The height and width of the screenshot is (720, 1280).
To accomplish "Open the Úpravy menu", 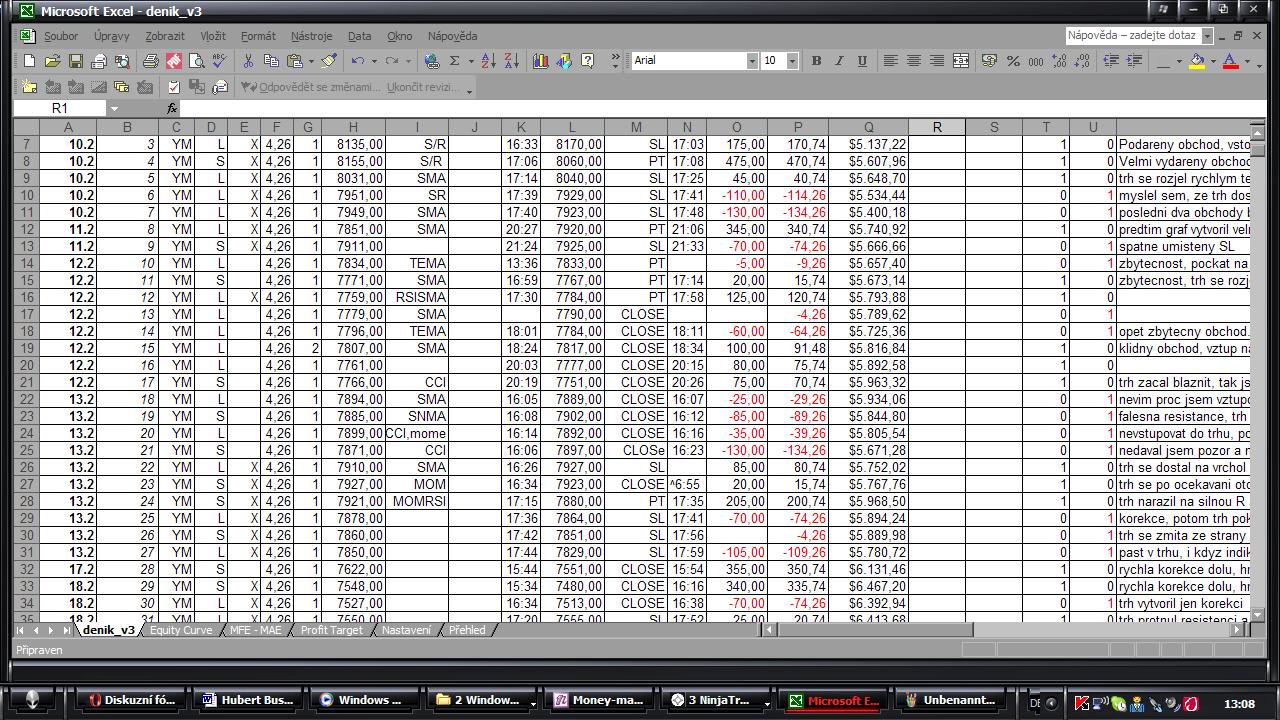I will (x=111, y=36).
